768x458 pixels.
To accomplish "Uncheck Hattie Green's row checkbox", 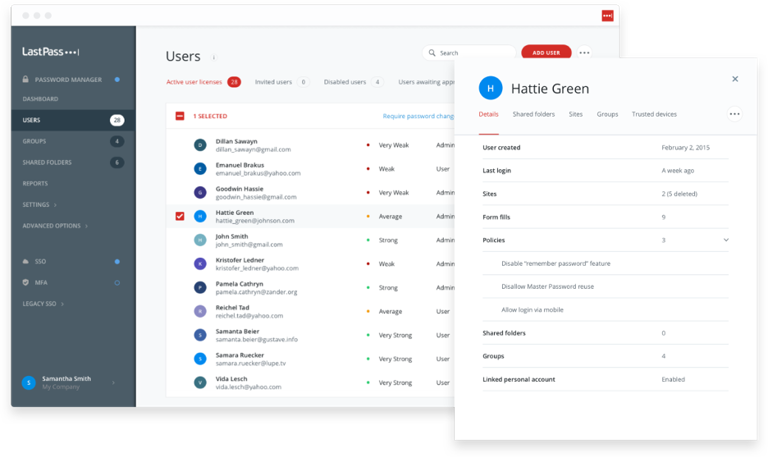I will click(x=180, y=216).
